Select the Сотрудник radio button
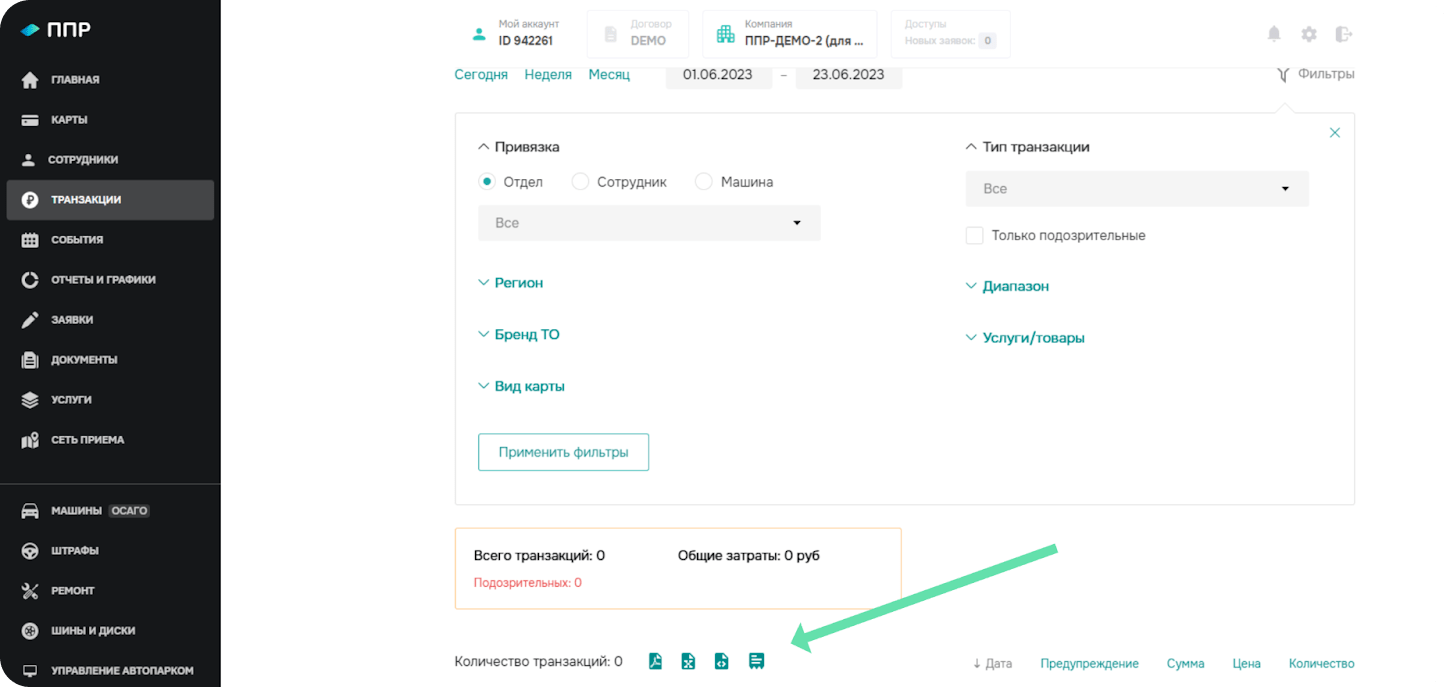The width and height of the screenshot is (1449, 687). click(x=580, y=182)
